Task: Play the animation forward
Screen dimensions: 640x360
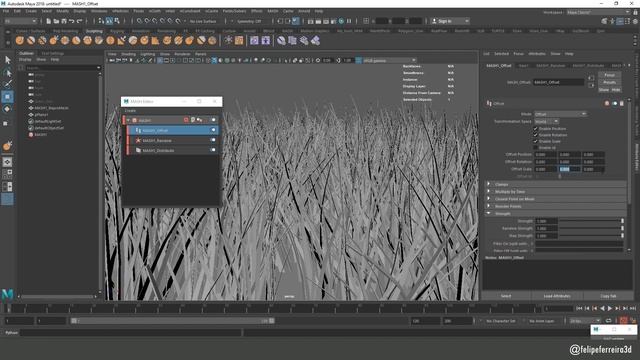Action: pyautogui.click(x=610, y=309)
